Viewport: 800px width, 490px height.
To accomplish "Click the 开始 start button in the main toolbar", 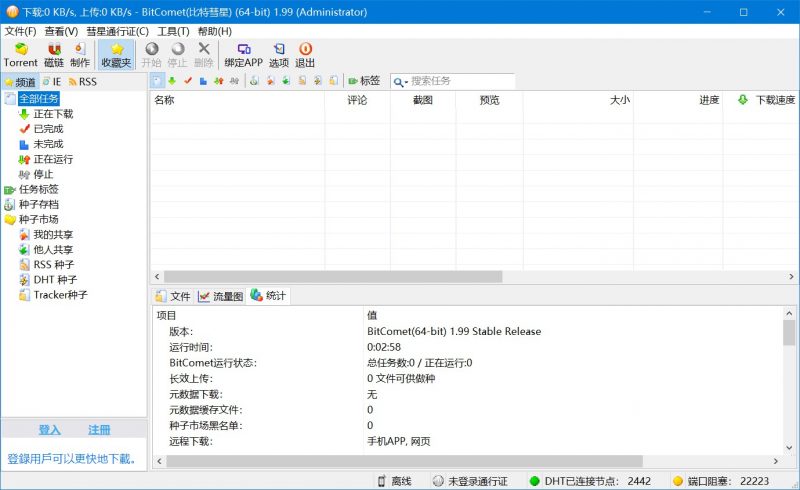I will coord(152,55).
